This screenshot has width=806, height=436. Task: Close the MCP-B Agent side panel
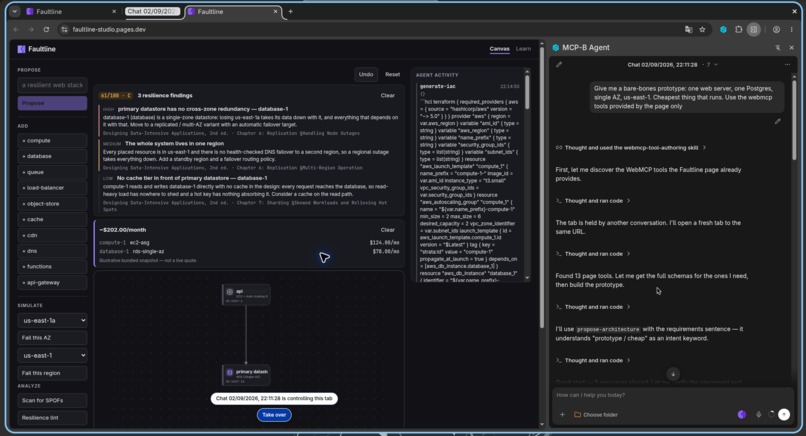[792, 47]
